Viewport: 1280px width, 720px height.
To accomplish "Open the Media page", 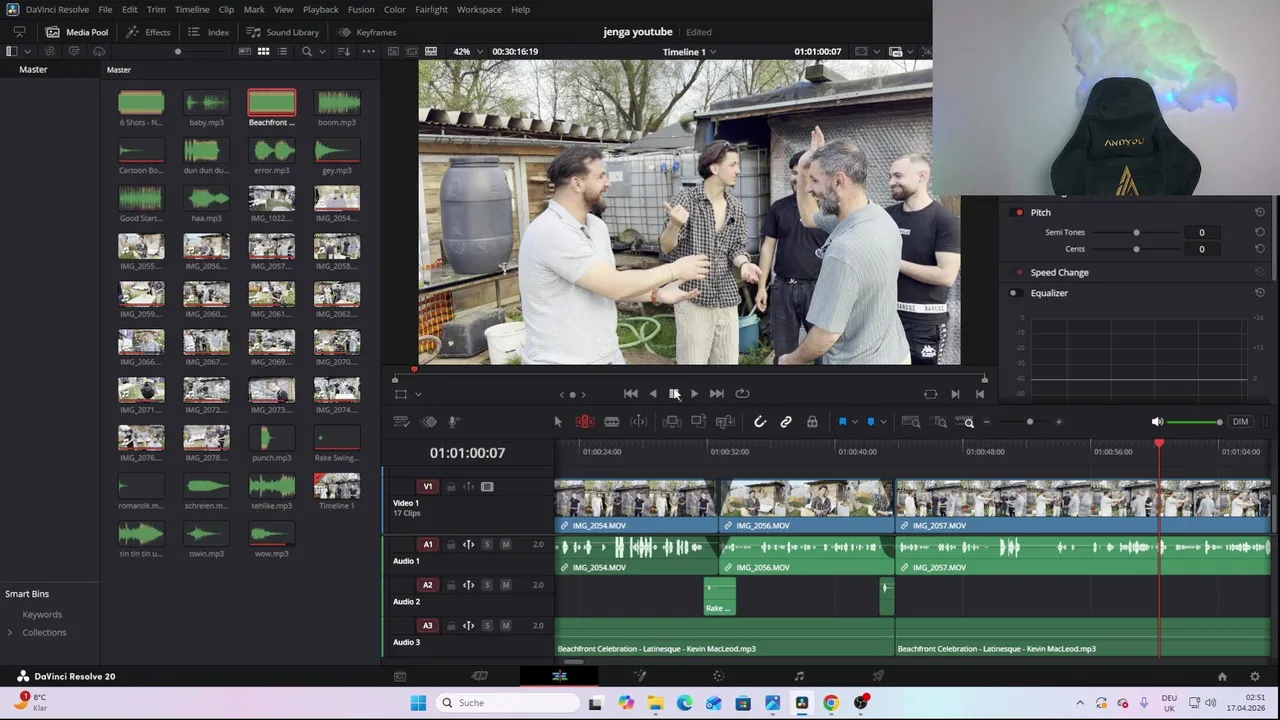I will coord(400,676).
